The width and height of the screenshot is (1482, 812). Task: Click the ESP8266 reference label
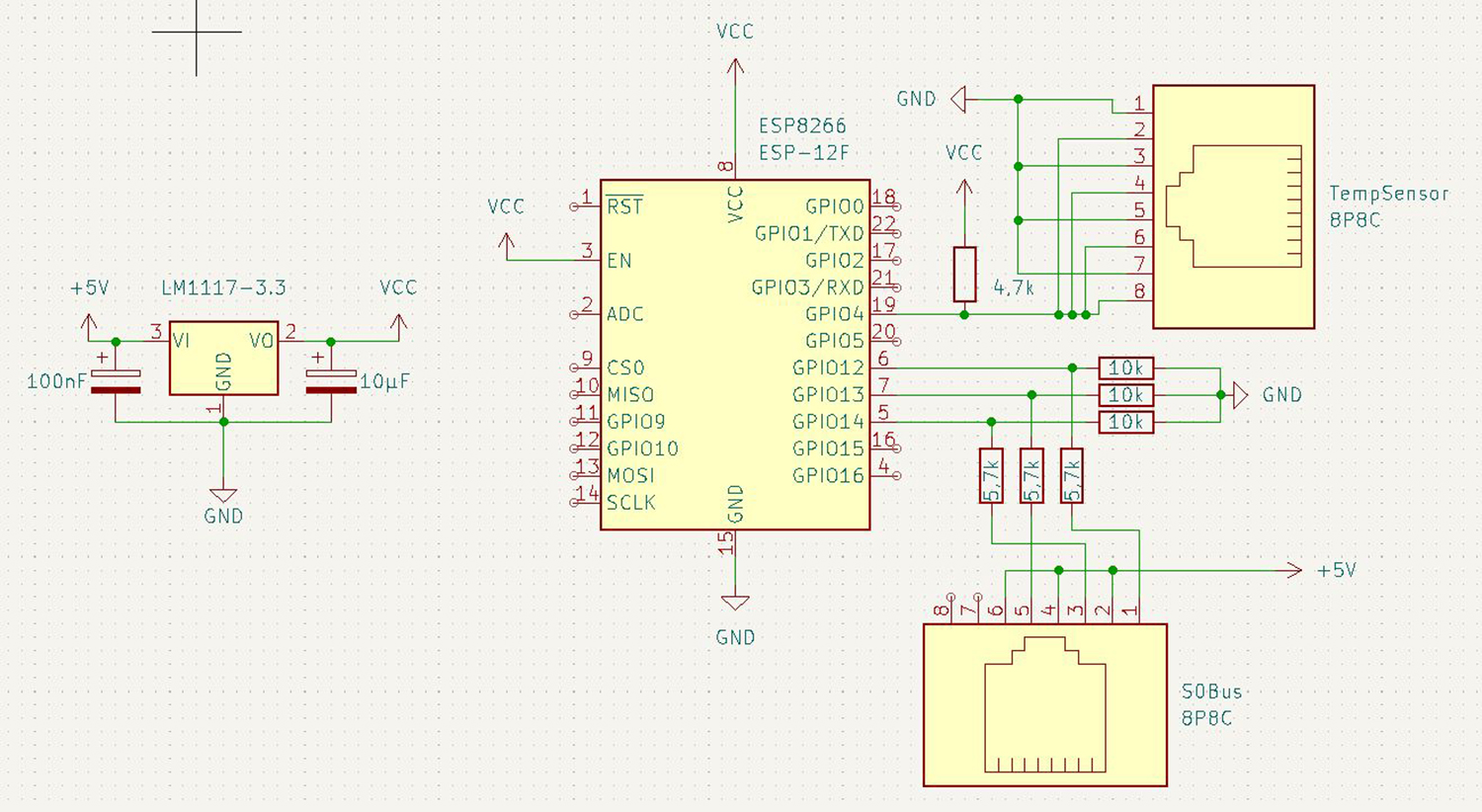coord(802,125)
